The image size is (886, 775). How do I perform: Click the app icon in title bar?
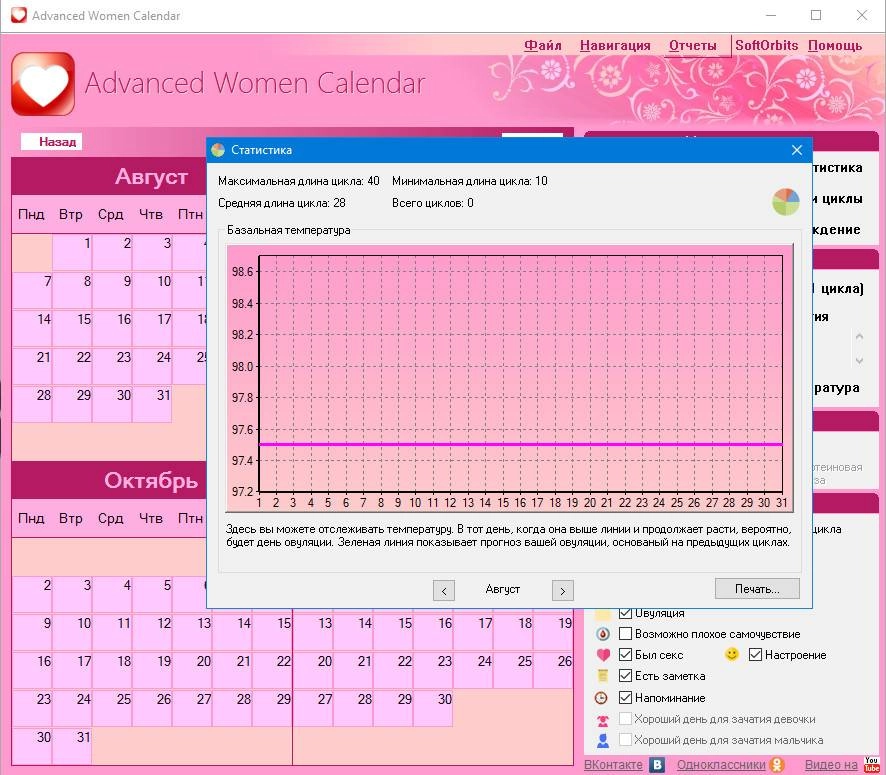19,15
